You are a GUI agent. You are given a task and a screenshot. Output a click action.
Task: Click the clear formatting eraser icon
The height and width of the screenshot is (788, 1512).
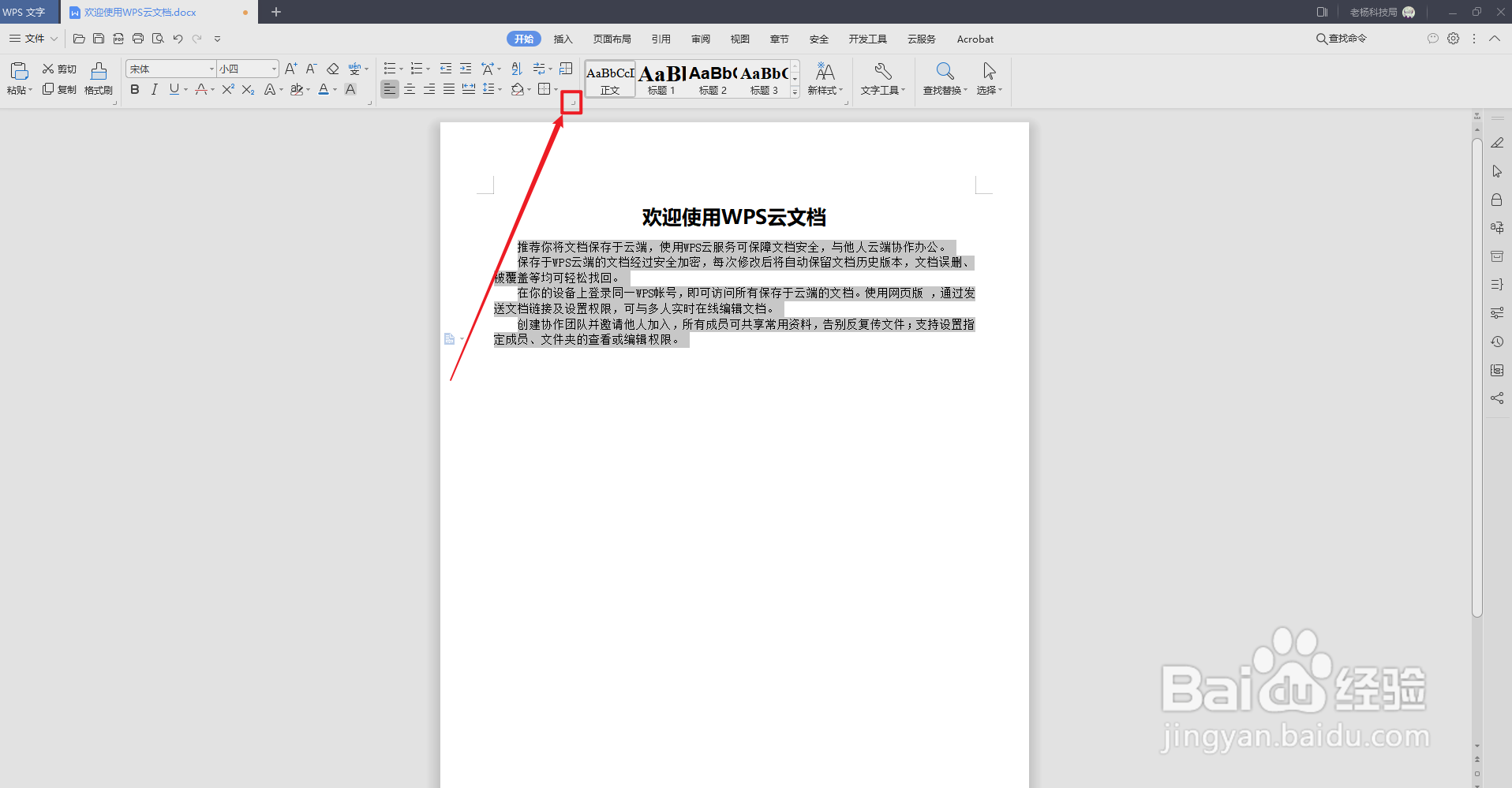coord(333,69)
